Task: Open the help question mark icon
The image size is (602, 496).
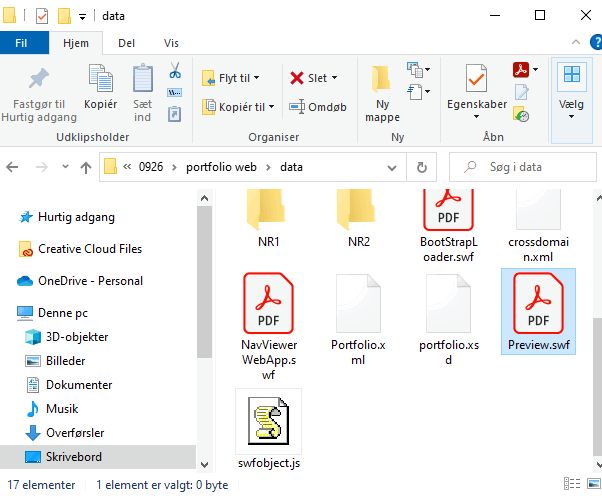Action: point(596,42)
